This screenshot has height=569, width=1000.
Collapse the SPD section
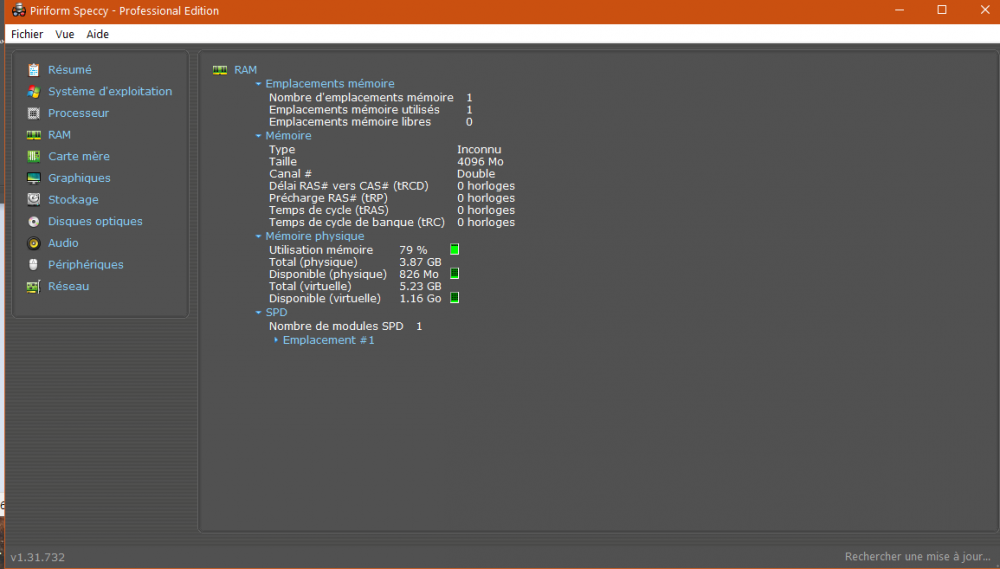click(259, 313)
